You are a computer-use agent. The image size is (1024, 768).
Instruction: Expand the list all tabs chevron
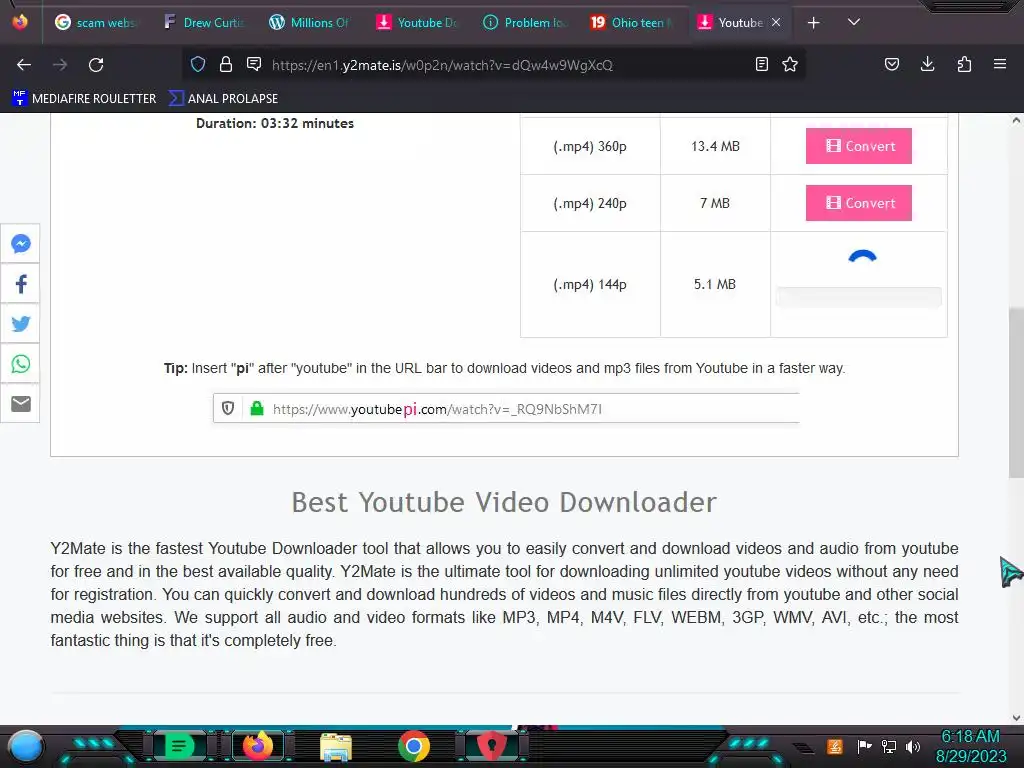pyautogui.click(x=854, y=22)
